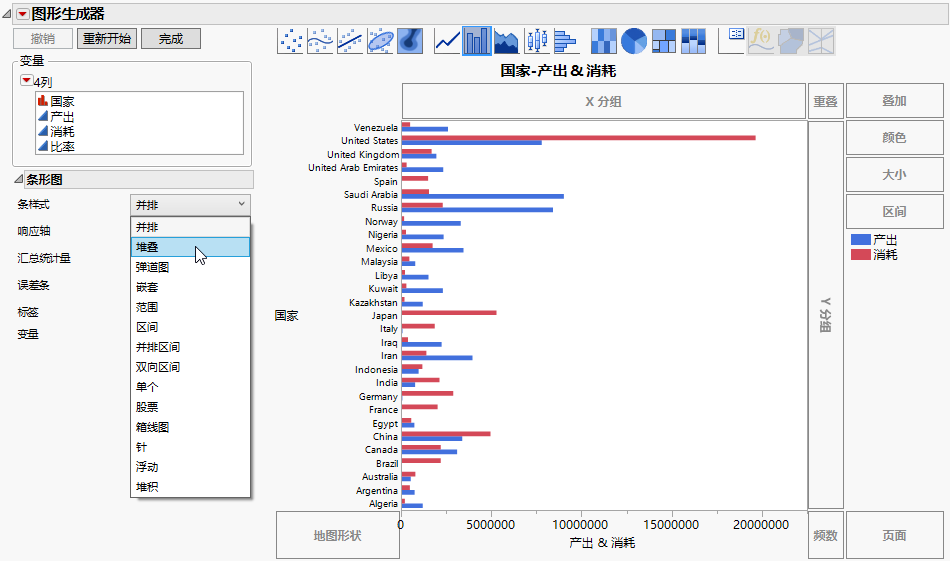Click the 频数 drop zone
Screen dimensions: 950x561
coord(825,536)
